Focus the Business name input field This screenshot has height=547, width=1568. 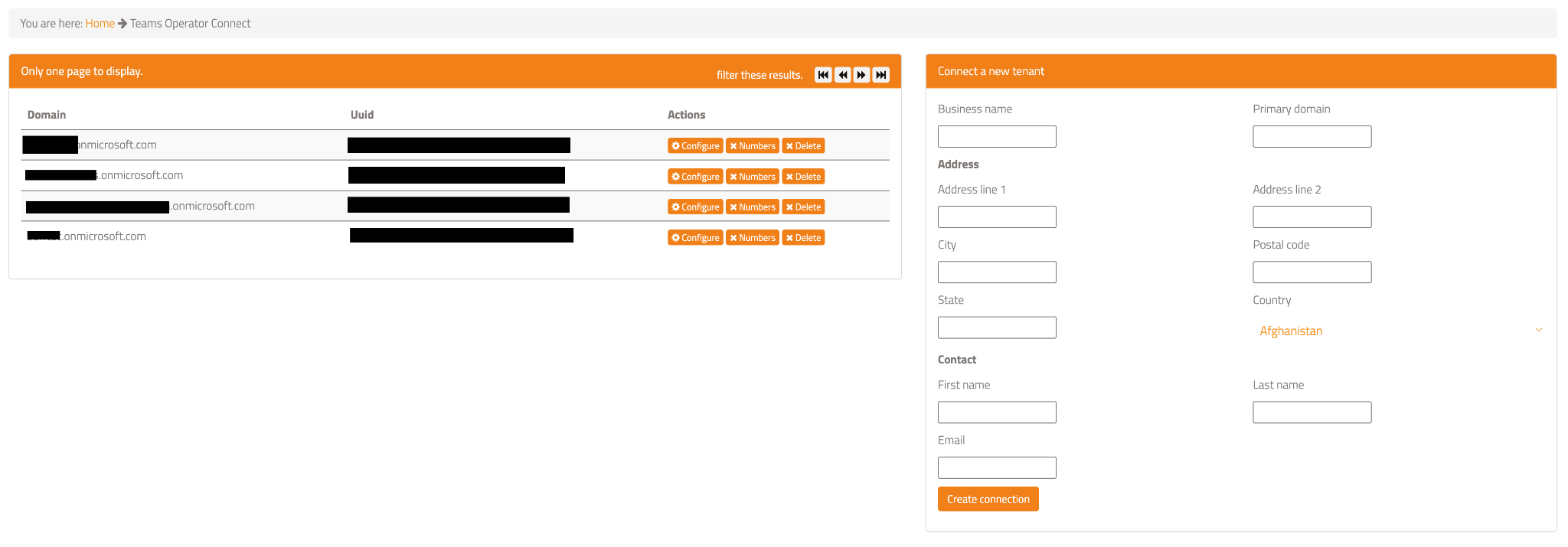click(x=997, y=137)
